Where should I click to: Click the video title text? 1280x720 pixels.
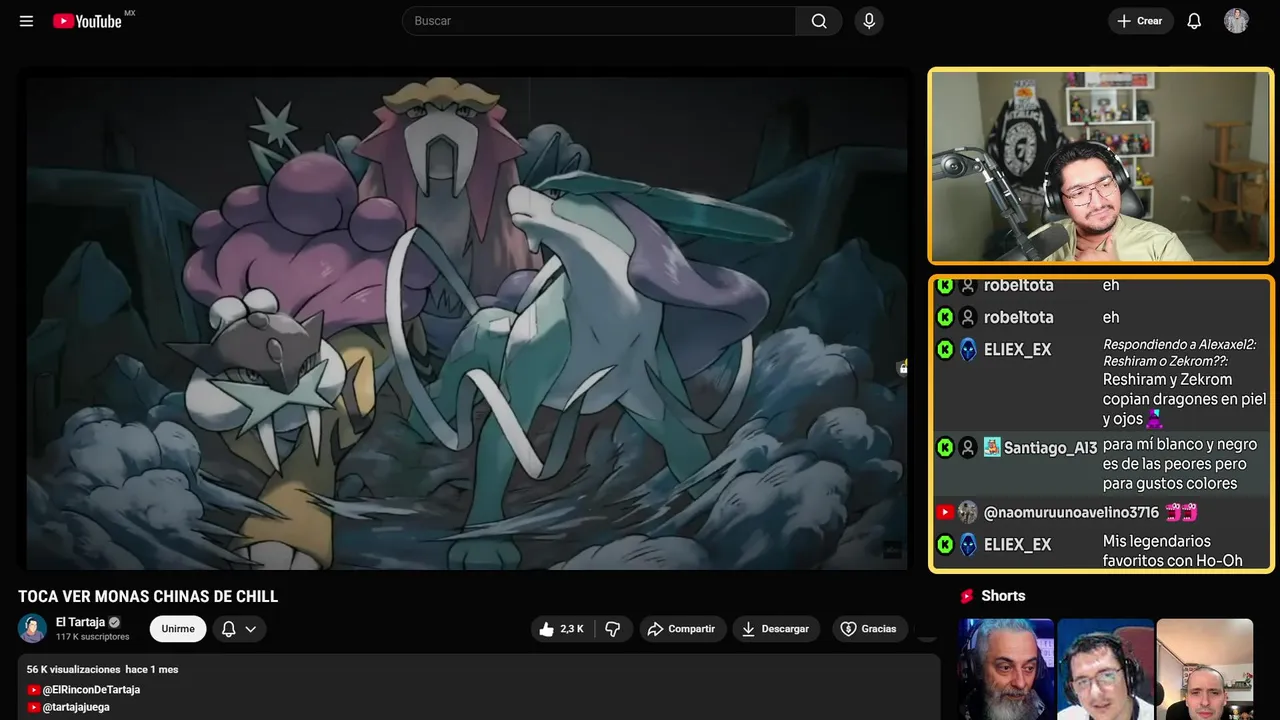coord(148,597)
